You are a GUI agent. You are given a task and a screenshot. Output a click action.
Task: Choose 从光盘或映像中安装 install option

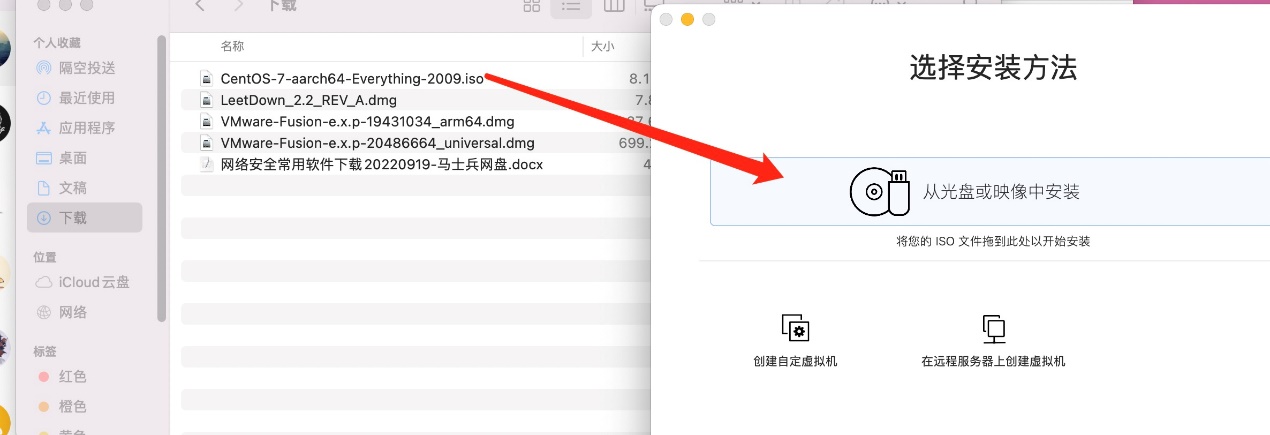tap(990, 191)
